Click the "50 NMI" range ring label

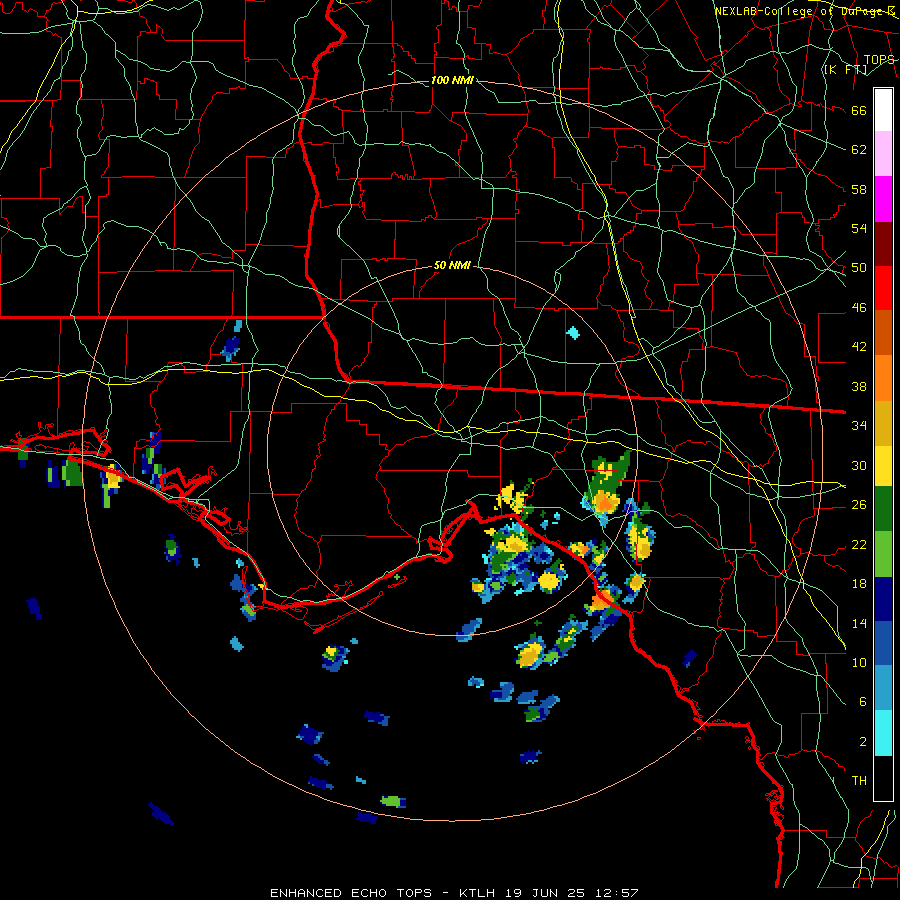452,265
